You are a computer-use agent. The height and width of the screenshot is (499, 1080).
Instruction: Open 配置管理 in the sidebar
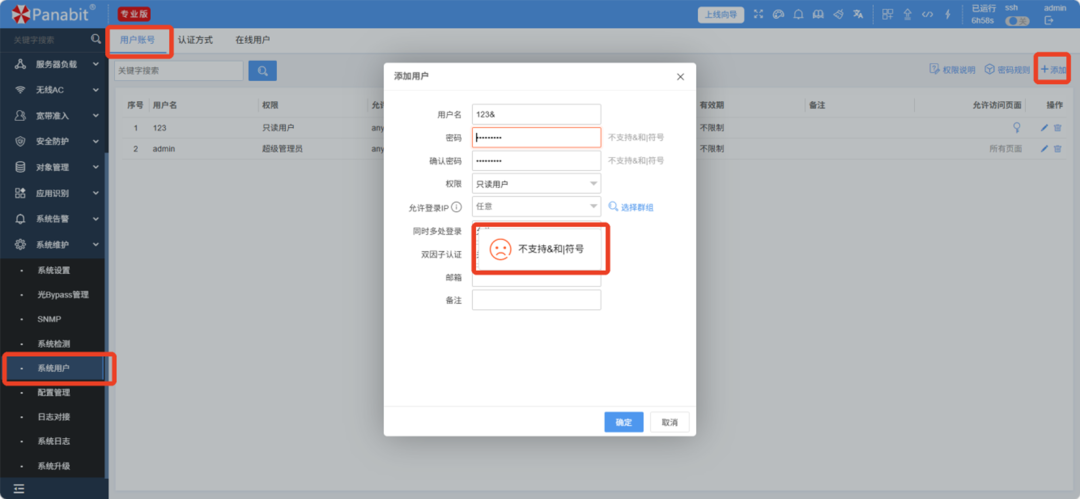[54, 392]
